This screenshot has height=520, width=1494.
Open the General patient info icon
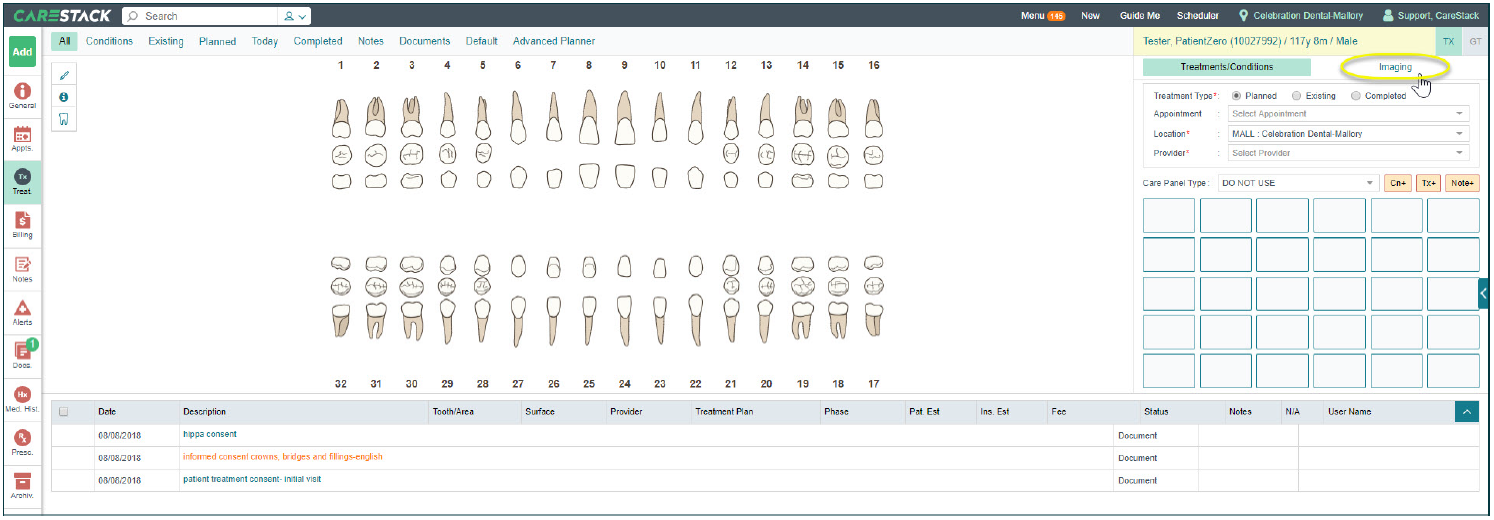22,95
